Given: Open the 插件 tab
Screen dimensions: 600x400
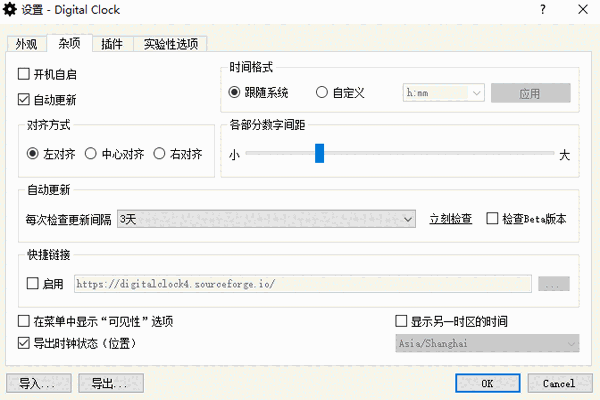Looking at the screenshot, I should coord(112,44).
